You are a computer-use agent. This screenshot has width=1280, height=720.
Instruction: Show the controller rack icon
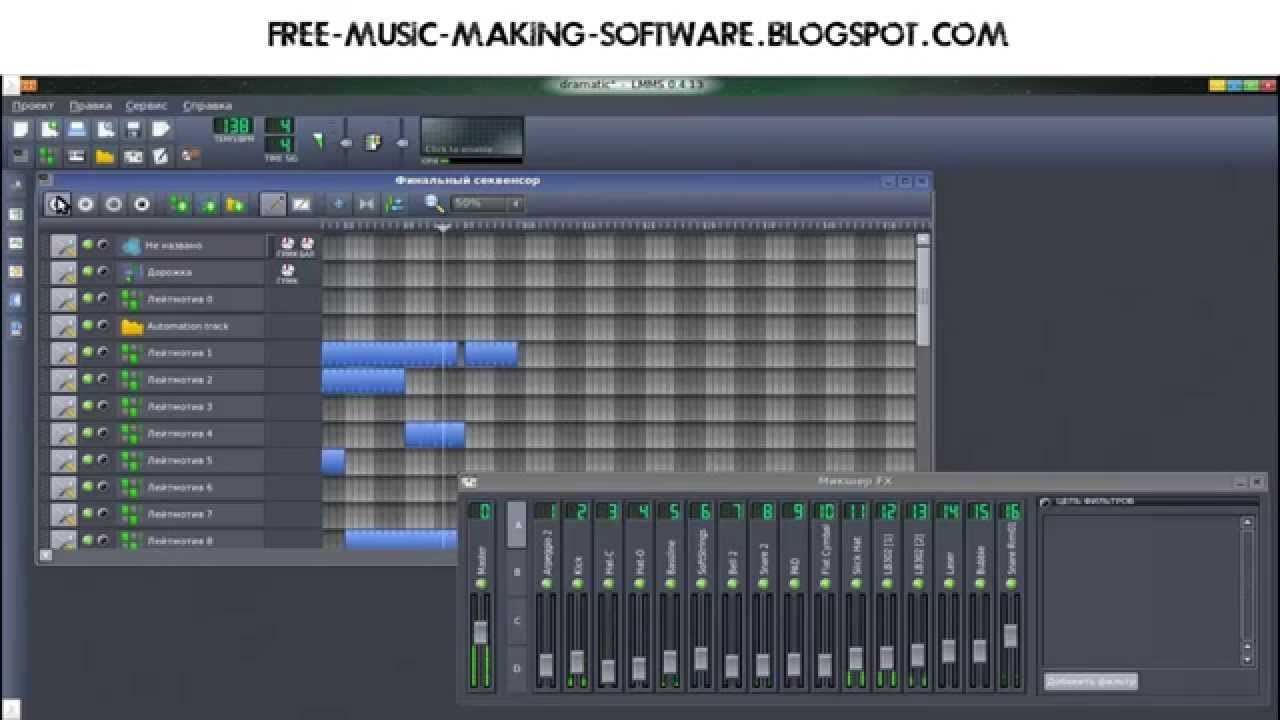(189, 156)
